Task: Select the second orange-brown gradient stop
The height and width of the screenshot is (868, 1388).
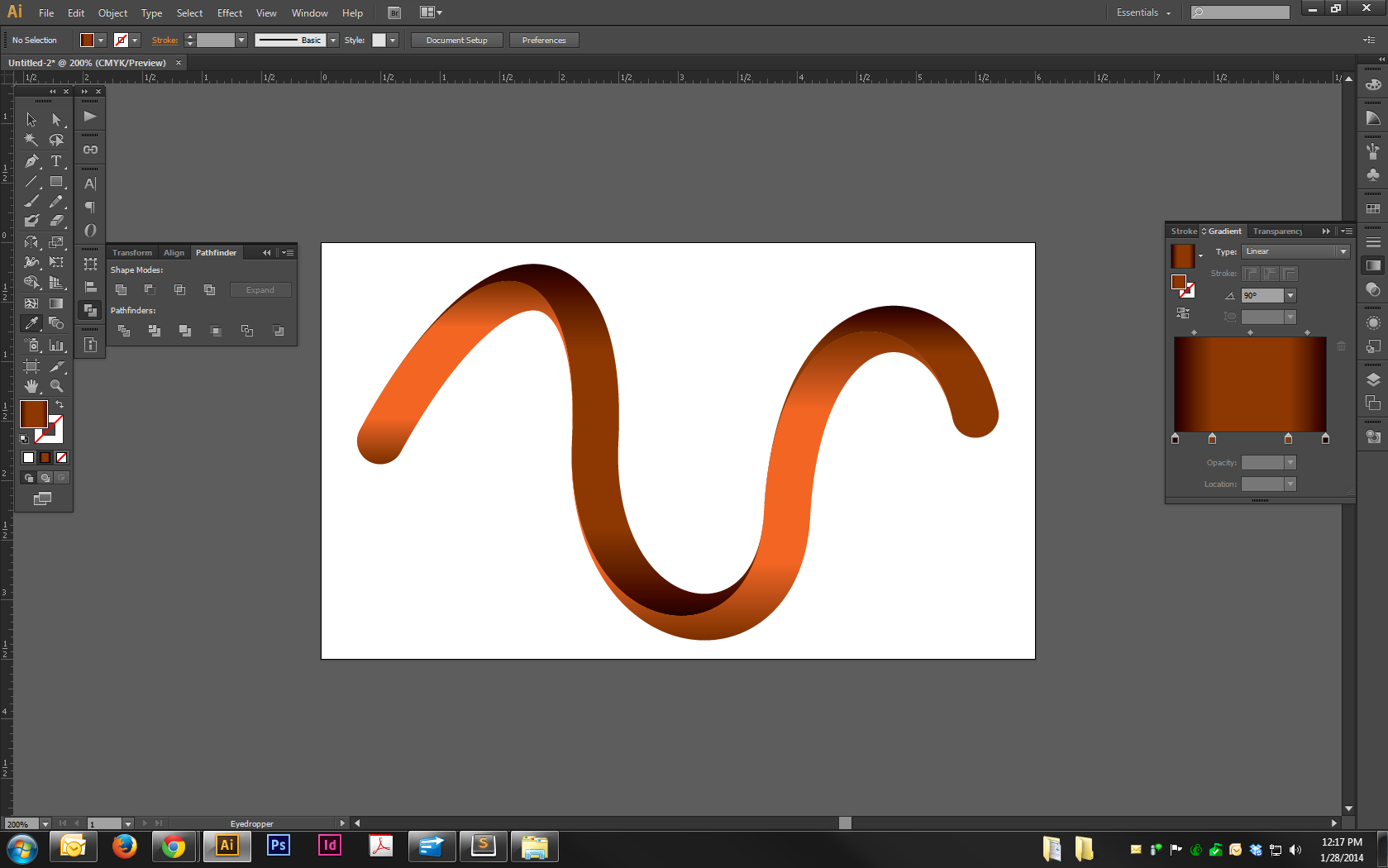Action: (1212, 438)
